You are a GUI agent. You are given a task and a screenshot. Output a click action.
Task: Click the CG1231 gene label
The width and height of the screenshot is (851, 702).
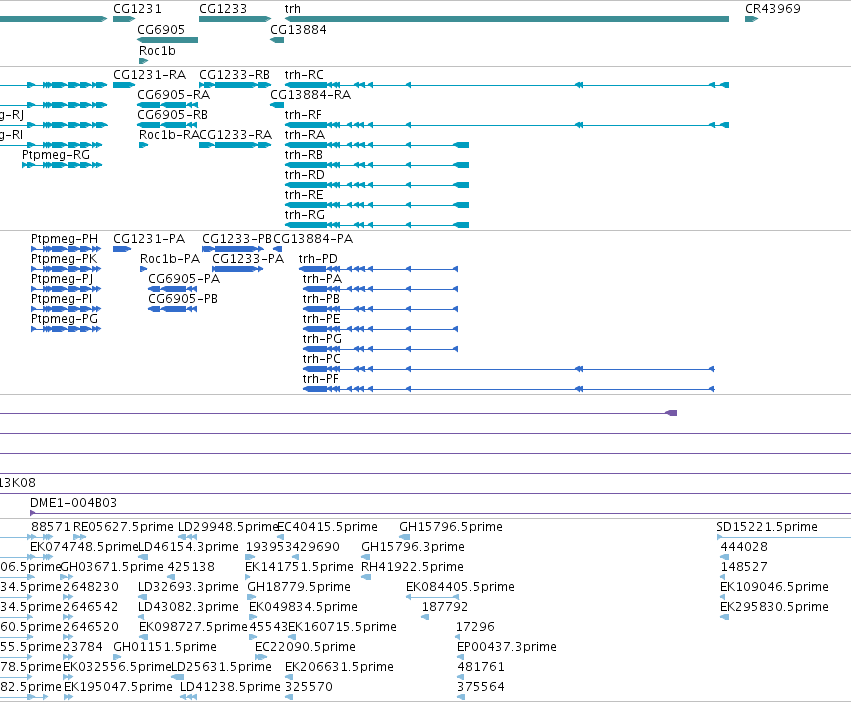coord(137,9)
